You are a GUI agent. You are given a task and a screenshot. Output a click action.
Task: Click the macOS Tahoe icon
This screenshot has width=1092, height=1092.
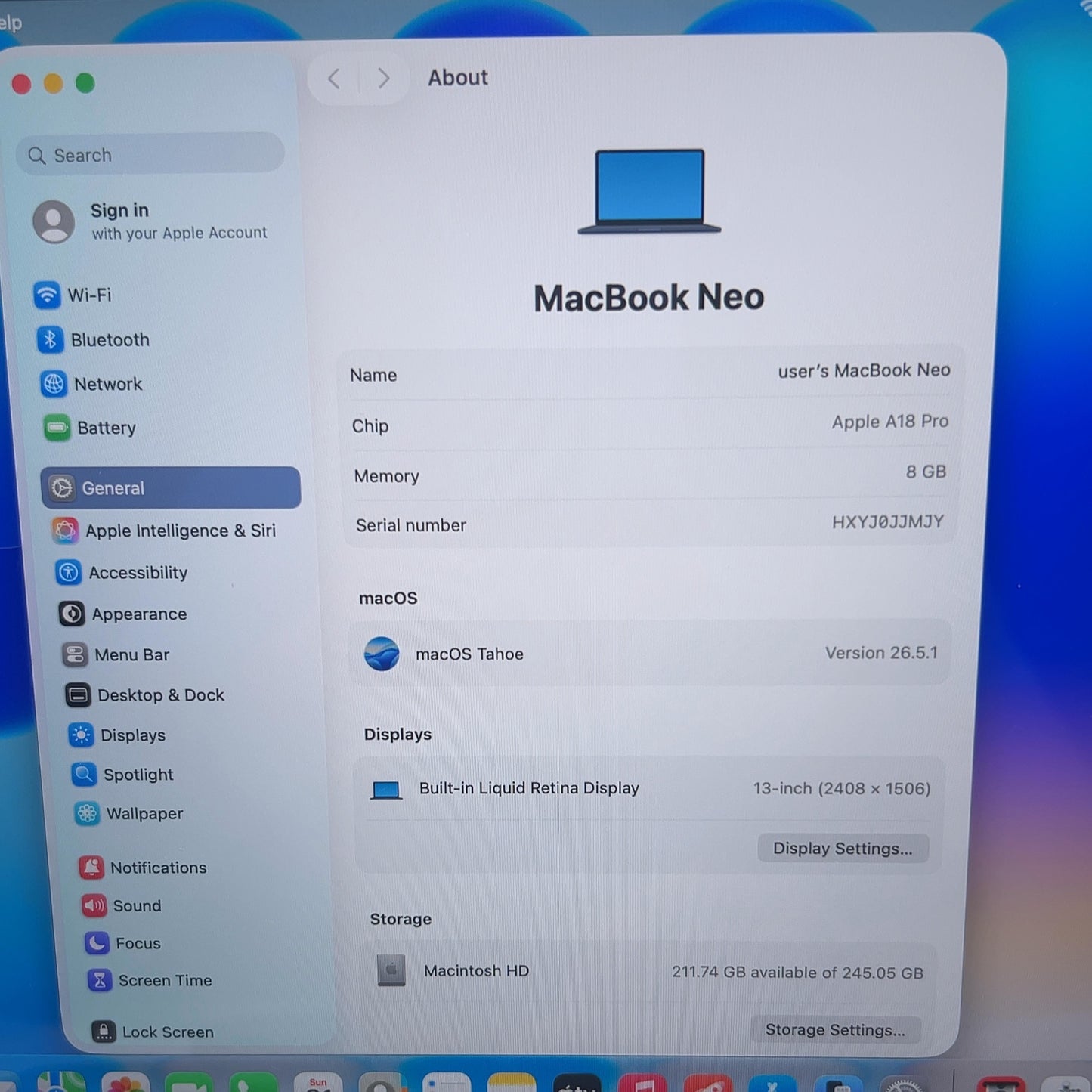click(382, 654)
